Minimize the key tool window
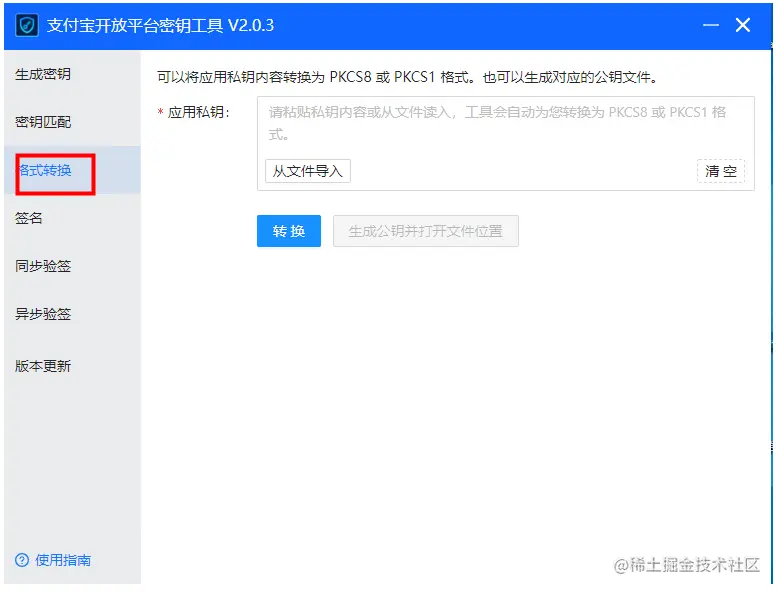778x592 pixels. tap(711, 25)
